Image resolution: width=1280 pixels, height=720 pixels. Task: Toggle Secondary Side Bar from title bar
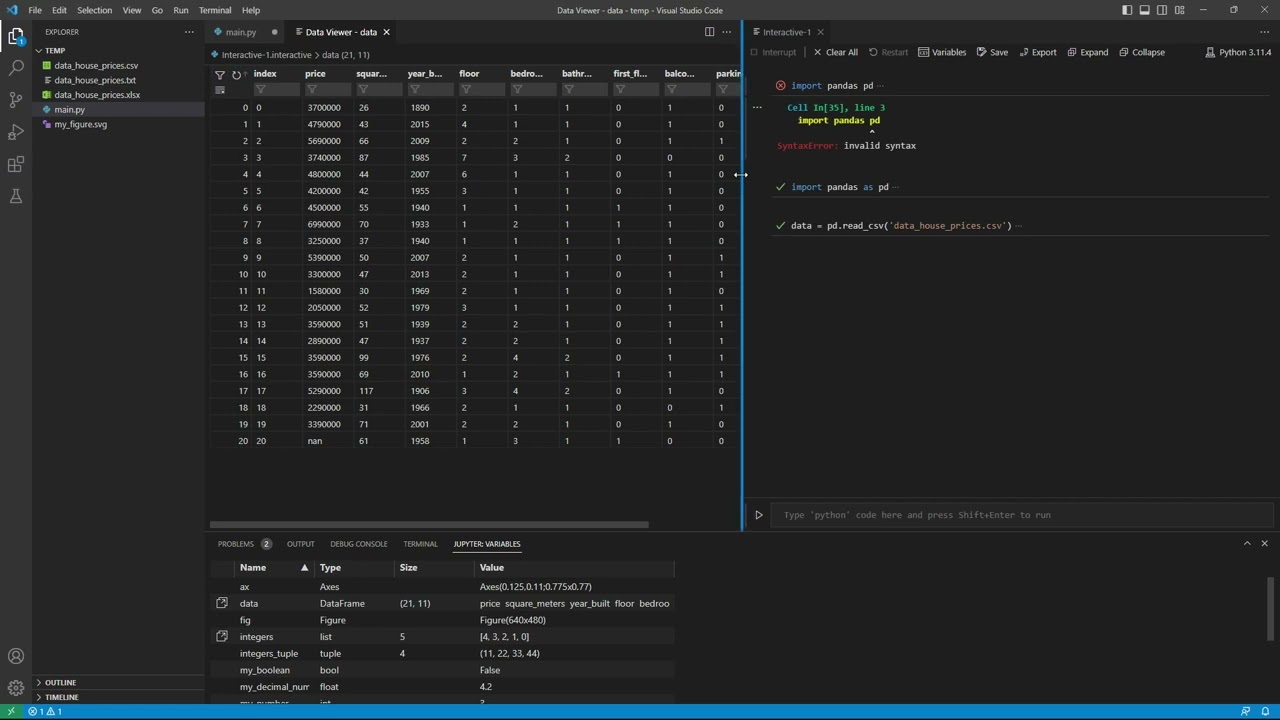tap(1162, 10)
